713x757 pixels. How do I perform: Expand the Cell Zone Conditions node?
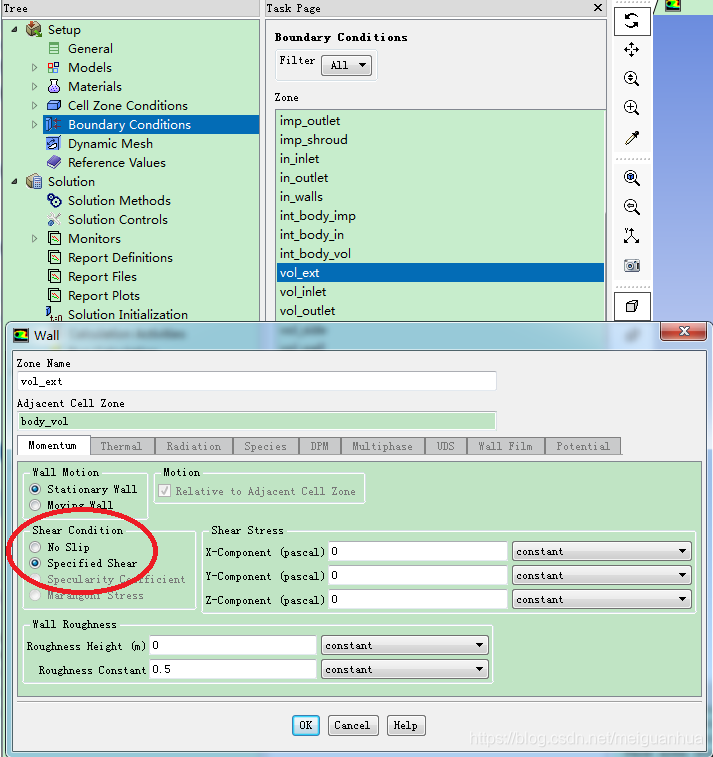[x=34, y=105]
